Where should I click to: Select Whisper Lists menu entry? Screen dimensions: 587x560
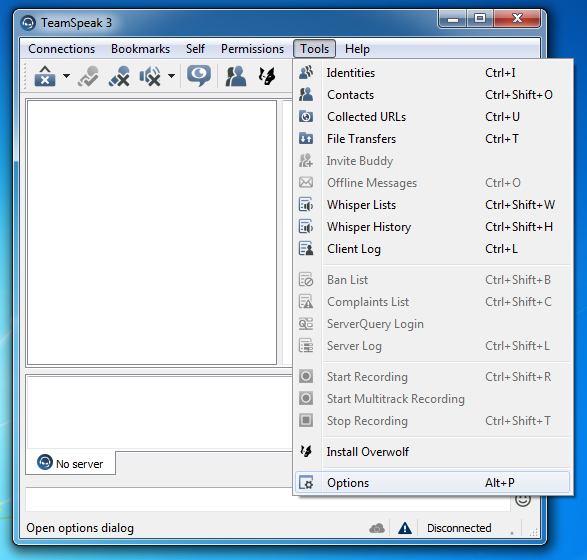pyautogui.click(x=432, y=205)
